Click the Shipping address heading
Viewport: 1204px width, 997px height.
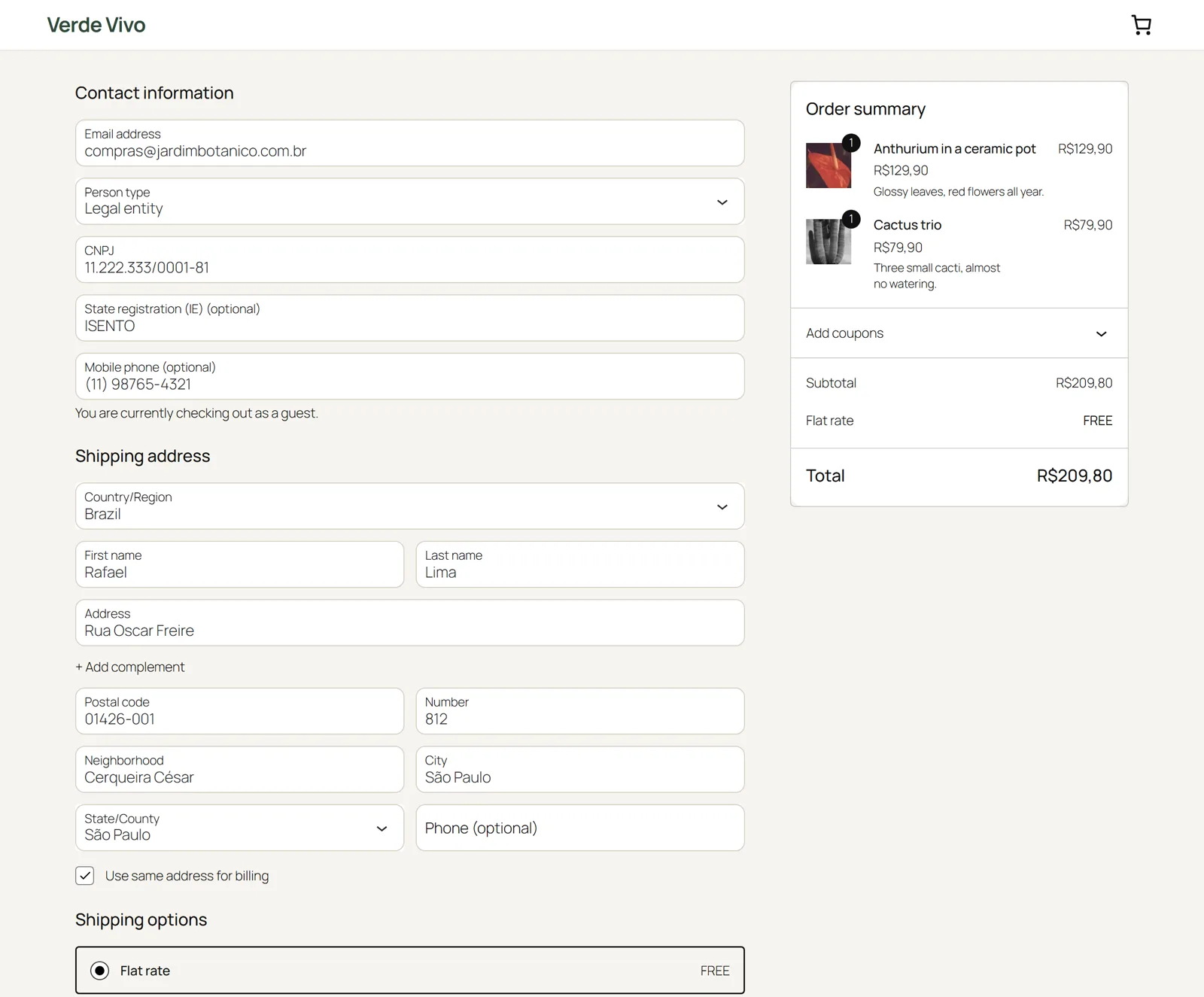(142, 456)
